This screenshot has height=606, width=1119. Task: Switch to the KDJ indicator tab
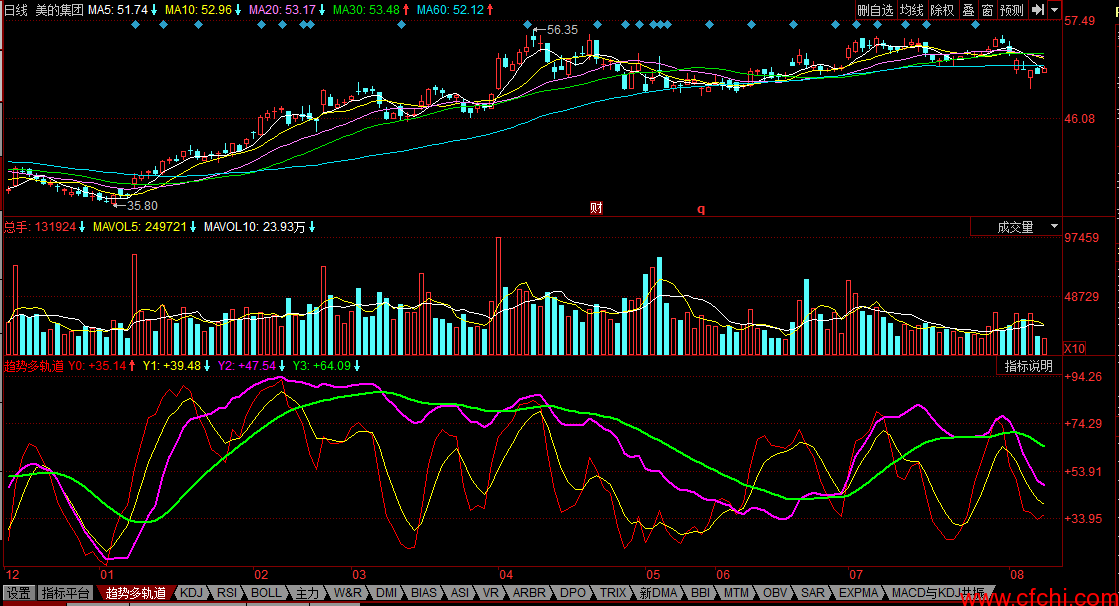point(191,593)
